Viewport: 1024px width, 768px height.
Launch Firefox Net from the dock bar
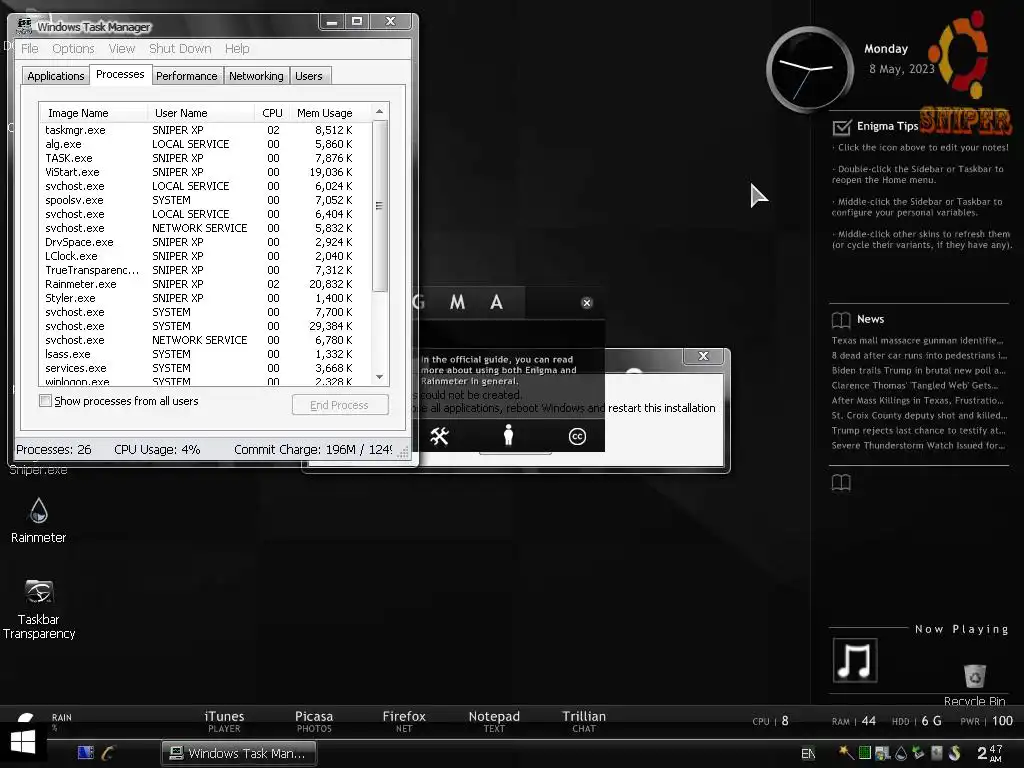point(404,722)
